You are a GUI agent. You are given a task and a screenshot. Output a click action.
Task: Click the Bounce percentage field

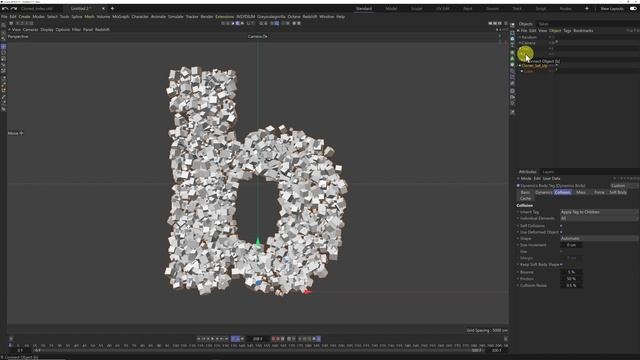click(571, 272)
